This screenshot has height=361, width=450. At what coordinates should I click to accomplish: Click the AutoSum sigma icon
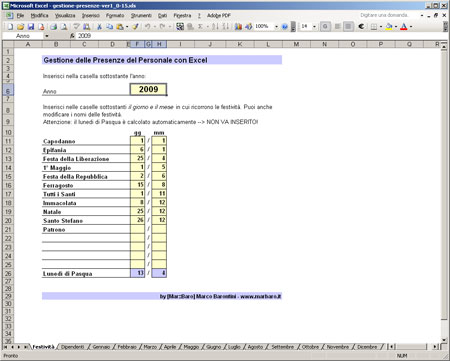click(x=200, y=27)
